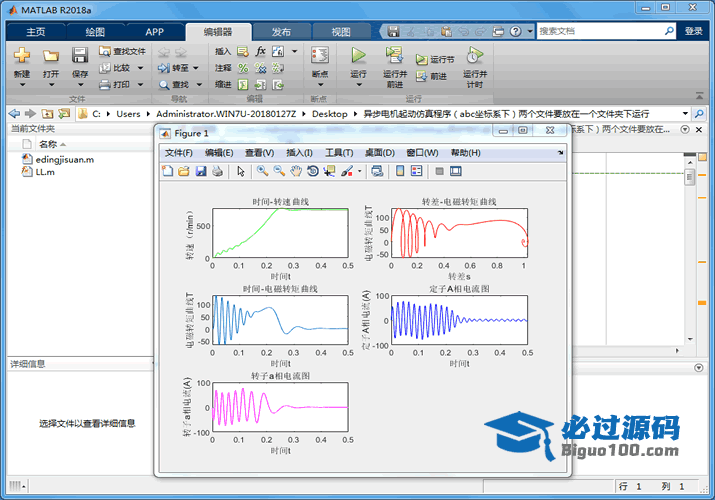Click the Name (名称) column header

pos(48,144)
